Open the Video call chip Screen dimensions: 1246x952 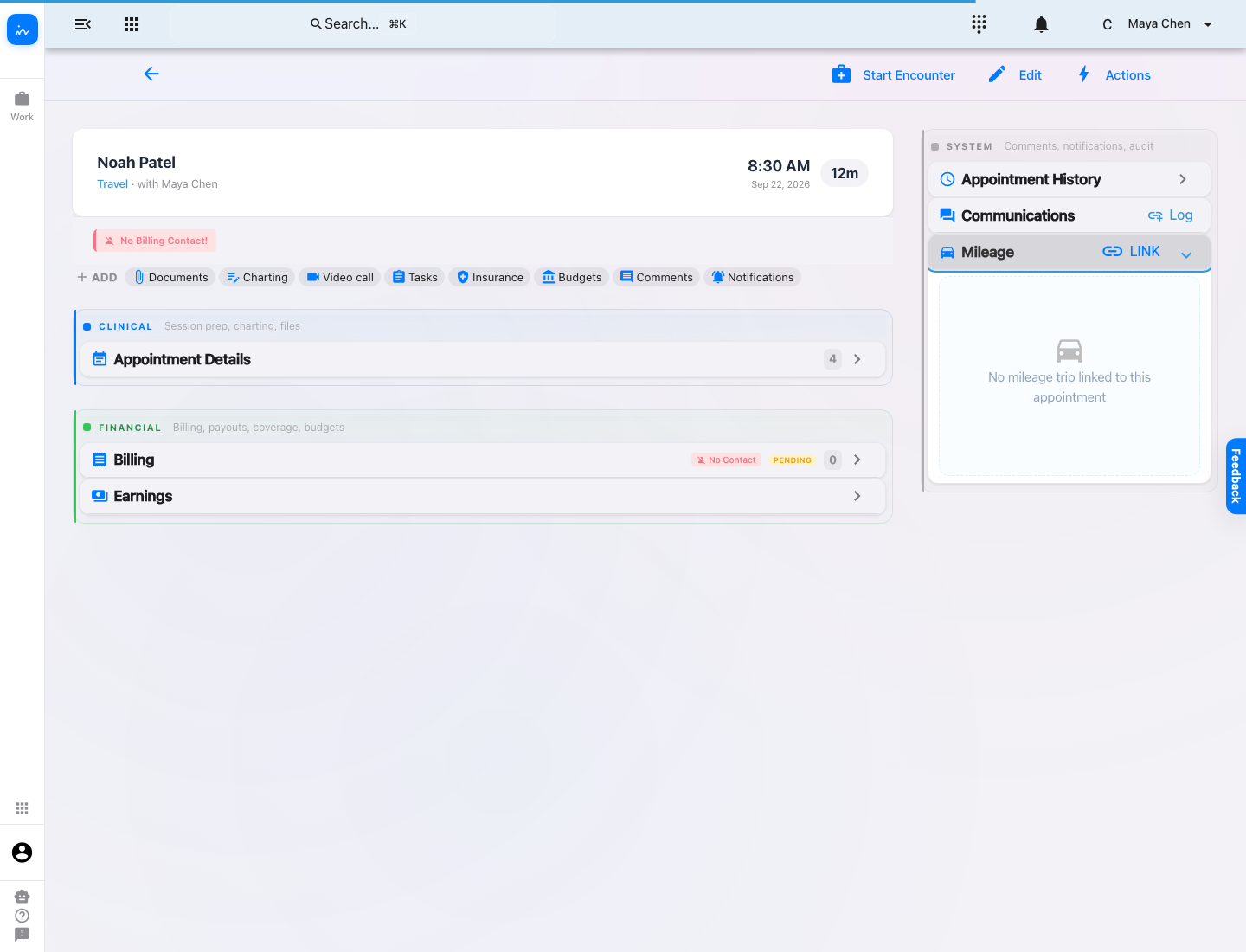tap(340, 277)
